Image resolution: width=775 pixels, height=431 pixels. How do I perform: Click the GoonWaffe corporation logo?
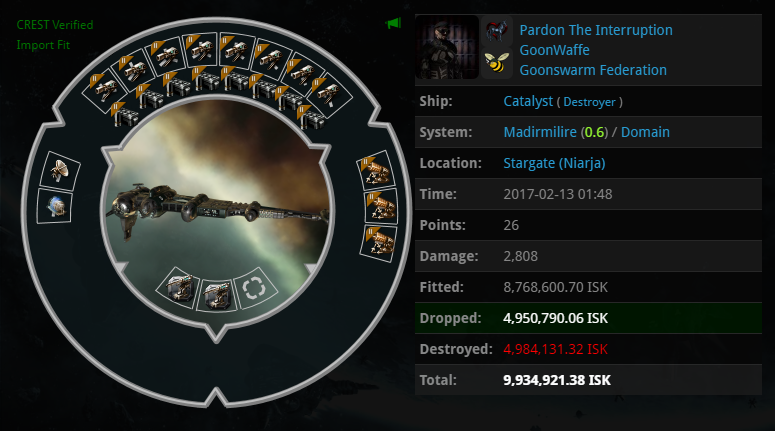pos(496,31)
